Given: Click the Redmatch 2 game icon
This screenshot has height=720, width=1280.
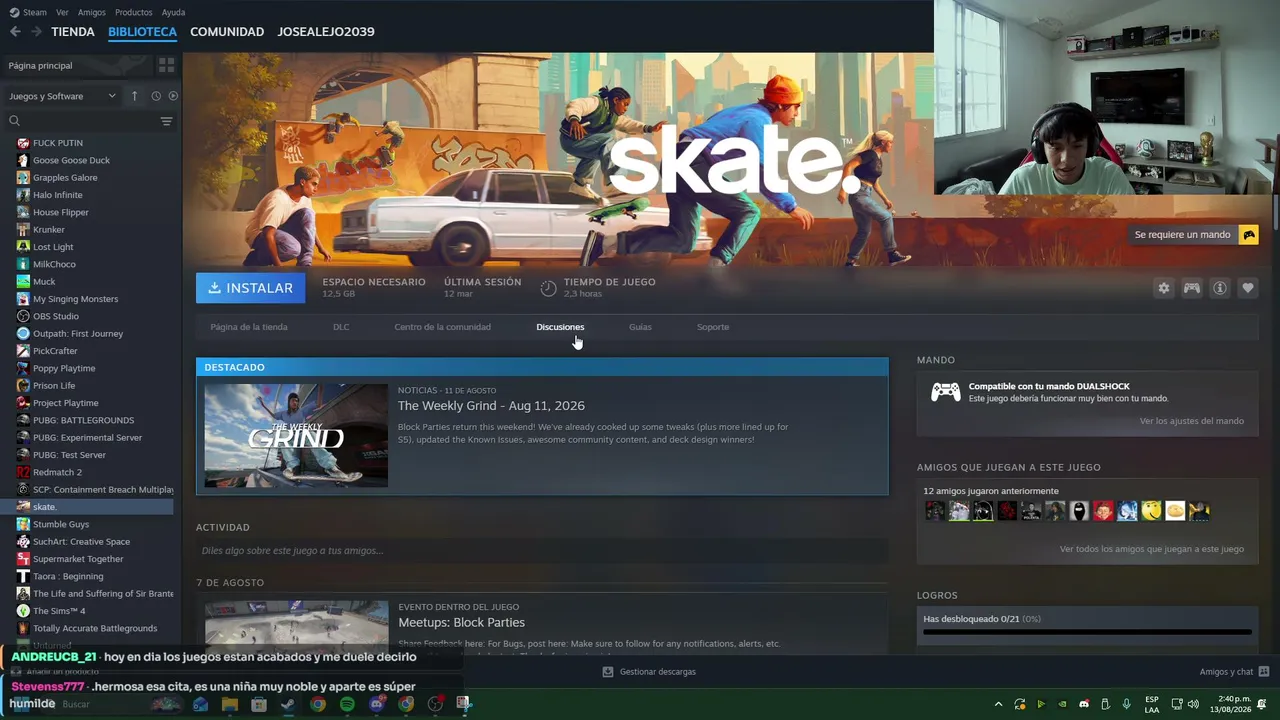Looking at the screenshot, I should [23, 472].
